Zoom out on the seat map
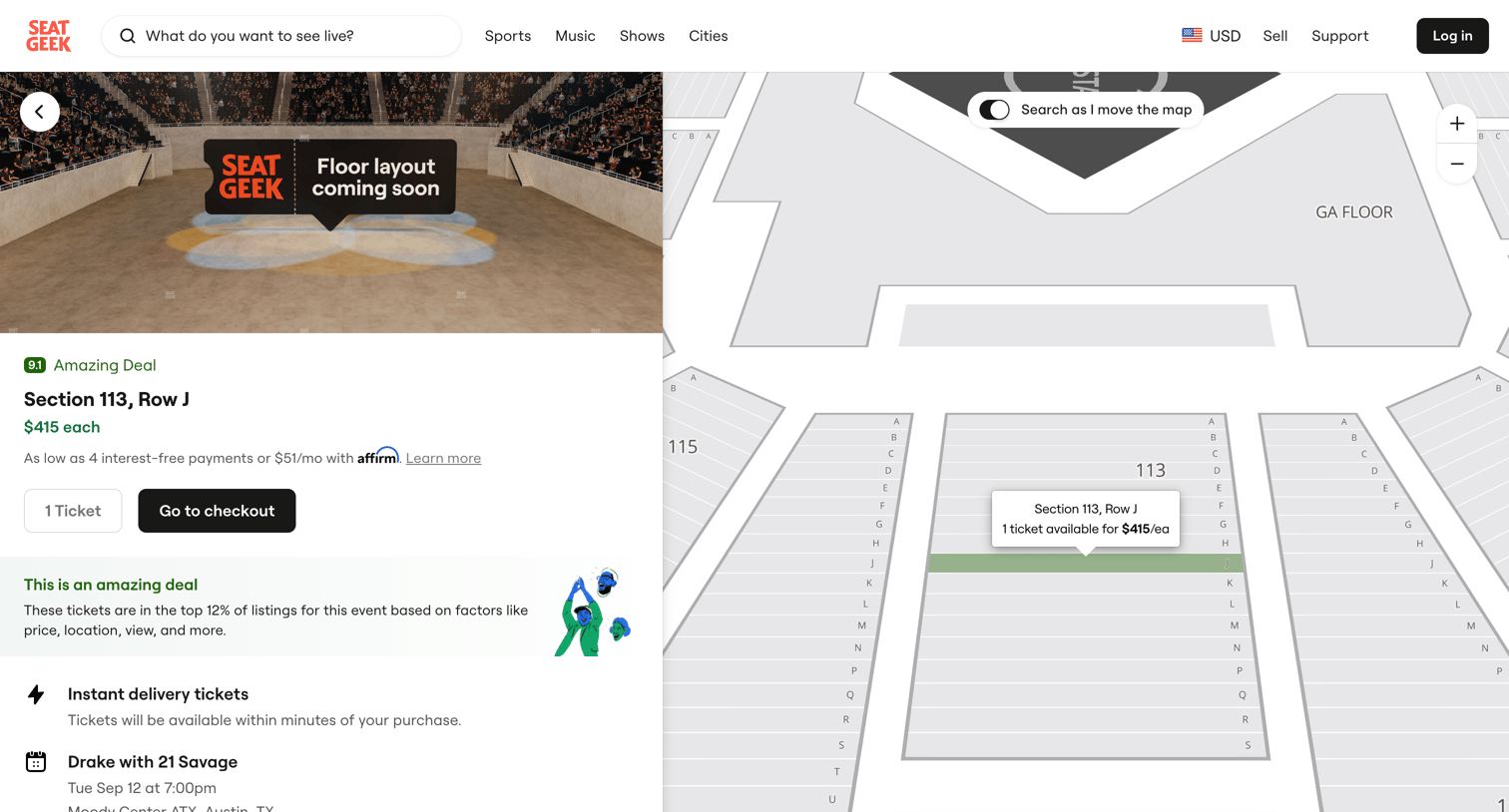Image resolution: width=1509 pixels, height=812 pixels. click(x=1457, y=164)
